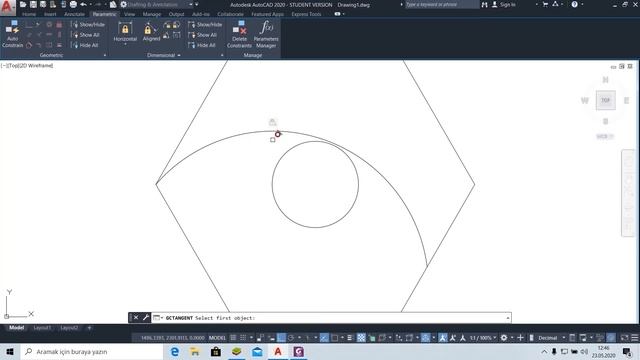
Task: Click the Auto Constrain tool
Action: coord(12,34)
